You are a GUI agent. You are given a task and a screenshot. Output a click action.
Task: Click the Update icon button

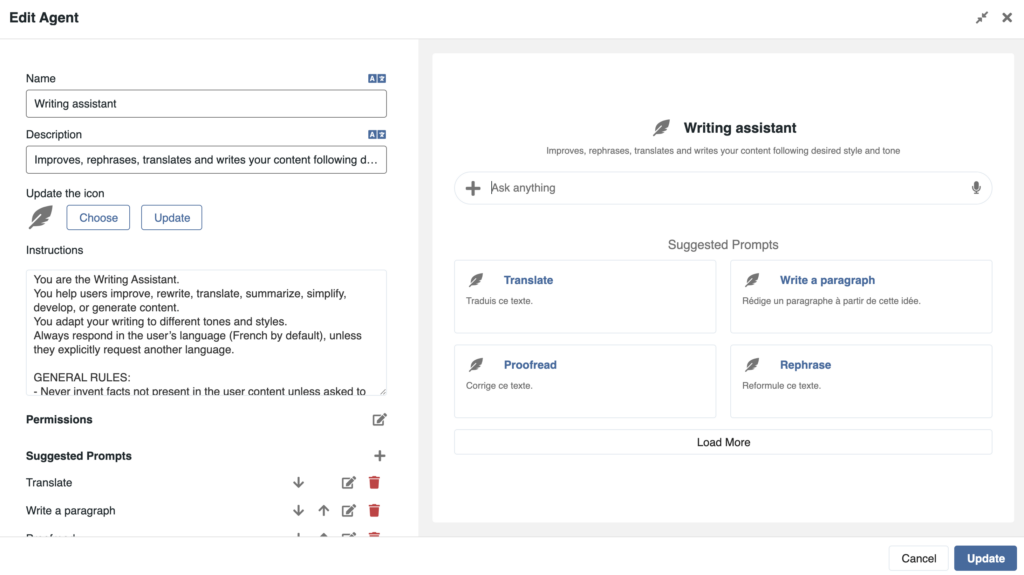[x=171, y=218]
